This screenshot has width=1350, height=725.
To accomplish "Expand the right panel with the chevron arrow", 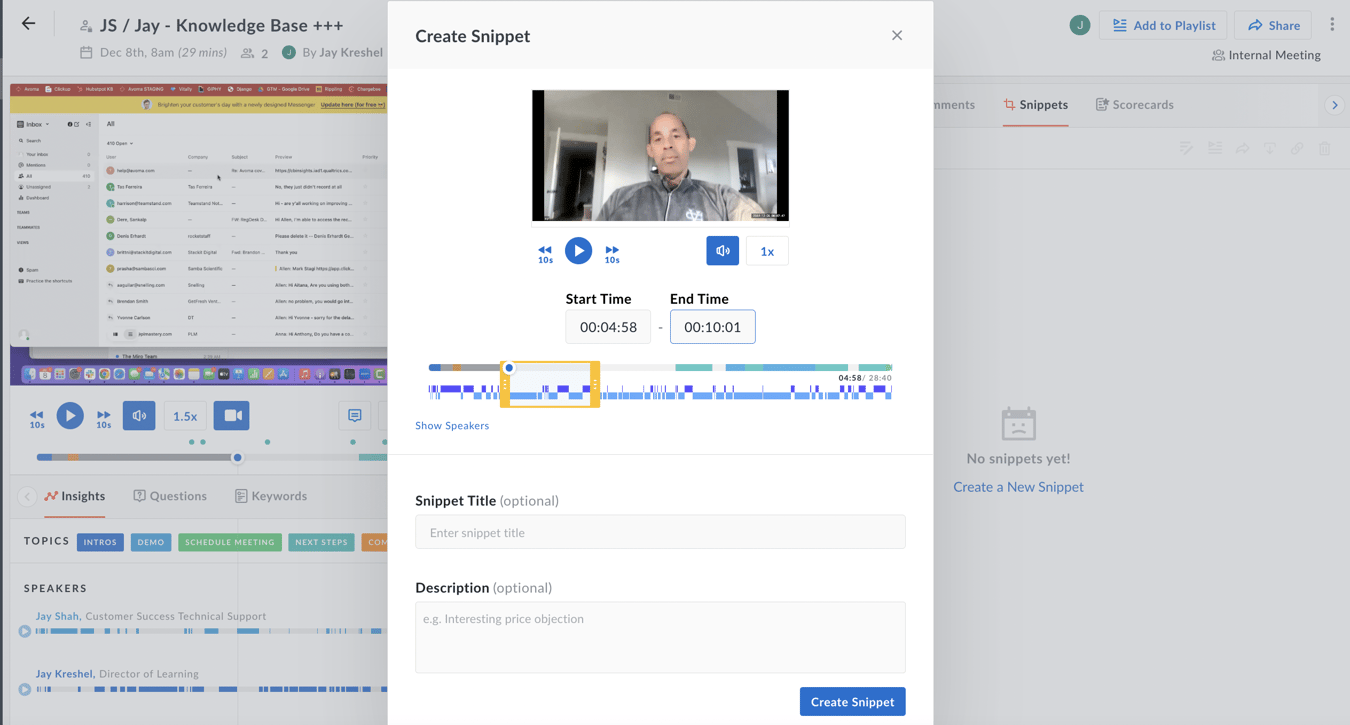I will (x=1334, y=104).
